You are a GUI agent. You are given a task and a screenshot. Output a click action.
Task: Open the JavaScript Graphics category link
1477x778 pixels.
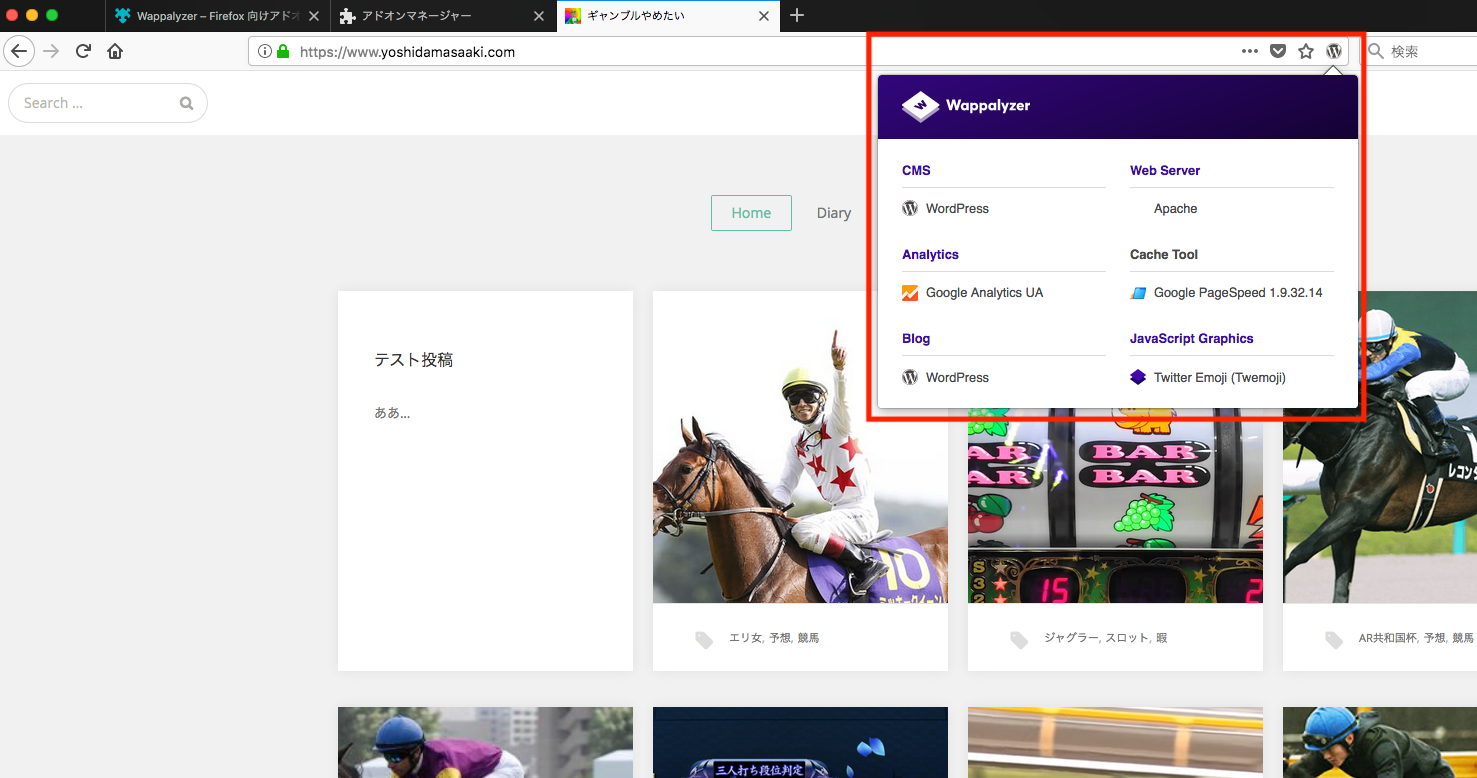point(1191,338)
